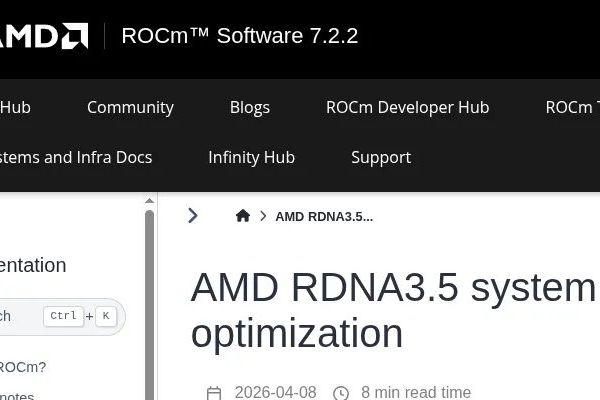Click the sidebar vertical scrollbar thumb
600x400 pixels.
coord(150,304)
